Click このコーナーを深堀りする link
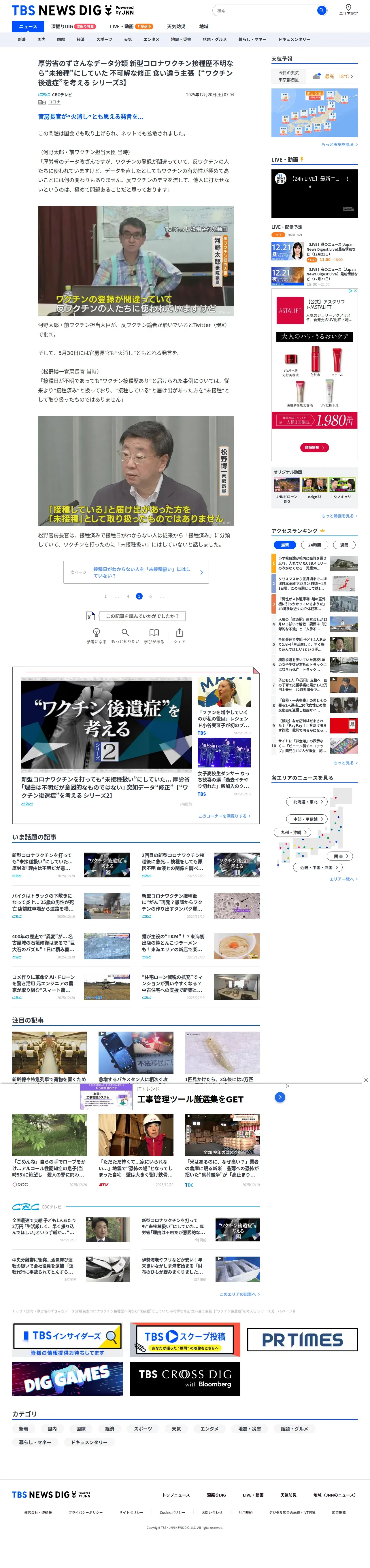This screenshot has width=370, height=1568. (x=224, y=816)
